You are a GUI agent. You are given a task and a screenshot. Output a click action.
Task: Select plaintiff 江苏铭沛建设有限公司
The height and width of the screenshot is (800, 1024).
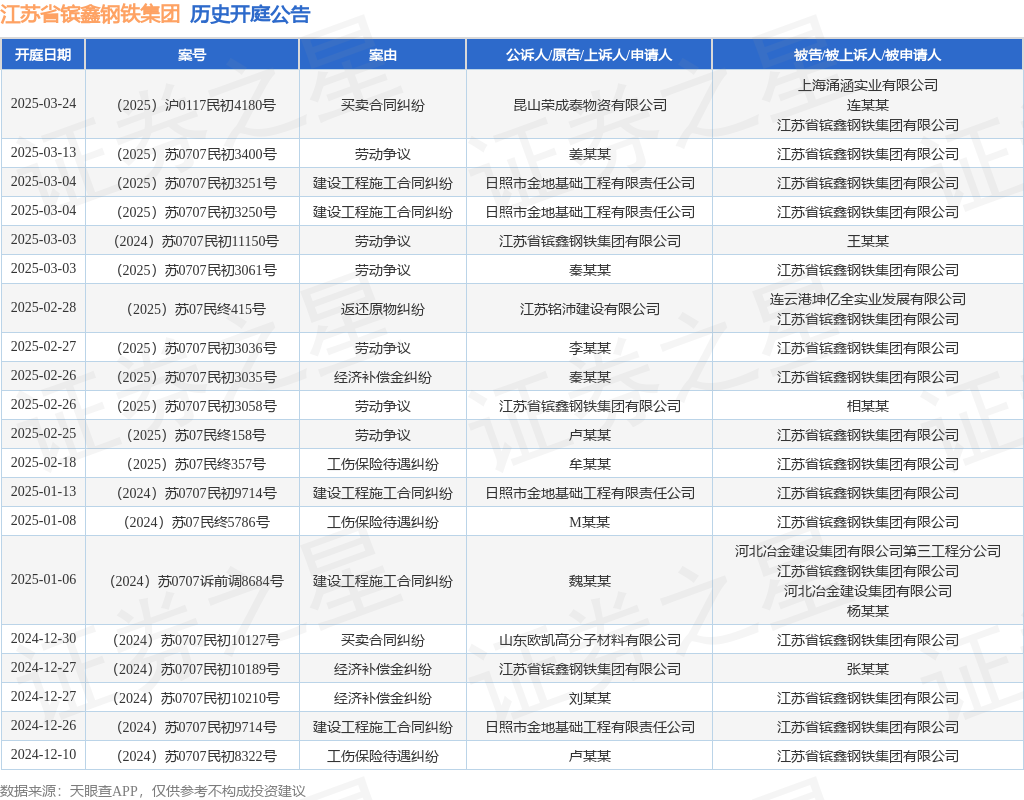pyautogui.click(x=589, y=309)
